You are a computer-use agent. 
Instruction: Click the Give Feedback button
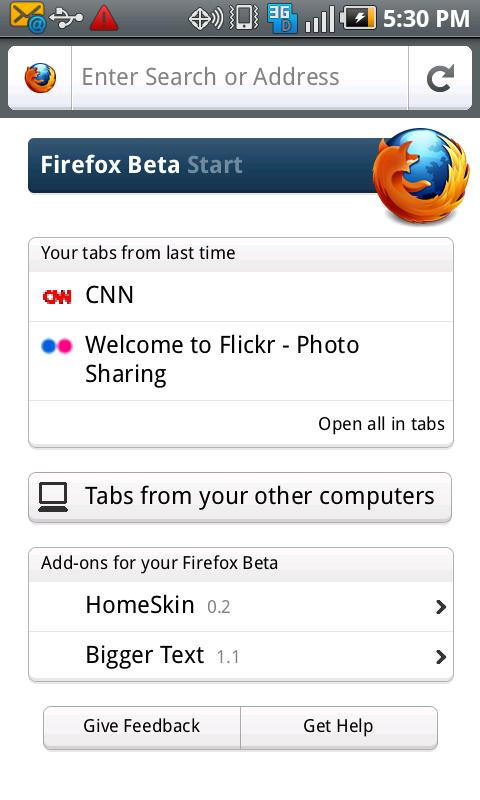(x=142, y=727)
